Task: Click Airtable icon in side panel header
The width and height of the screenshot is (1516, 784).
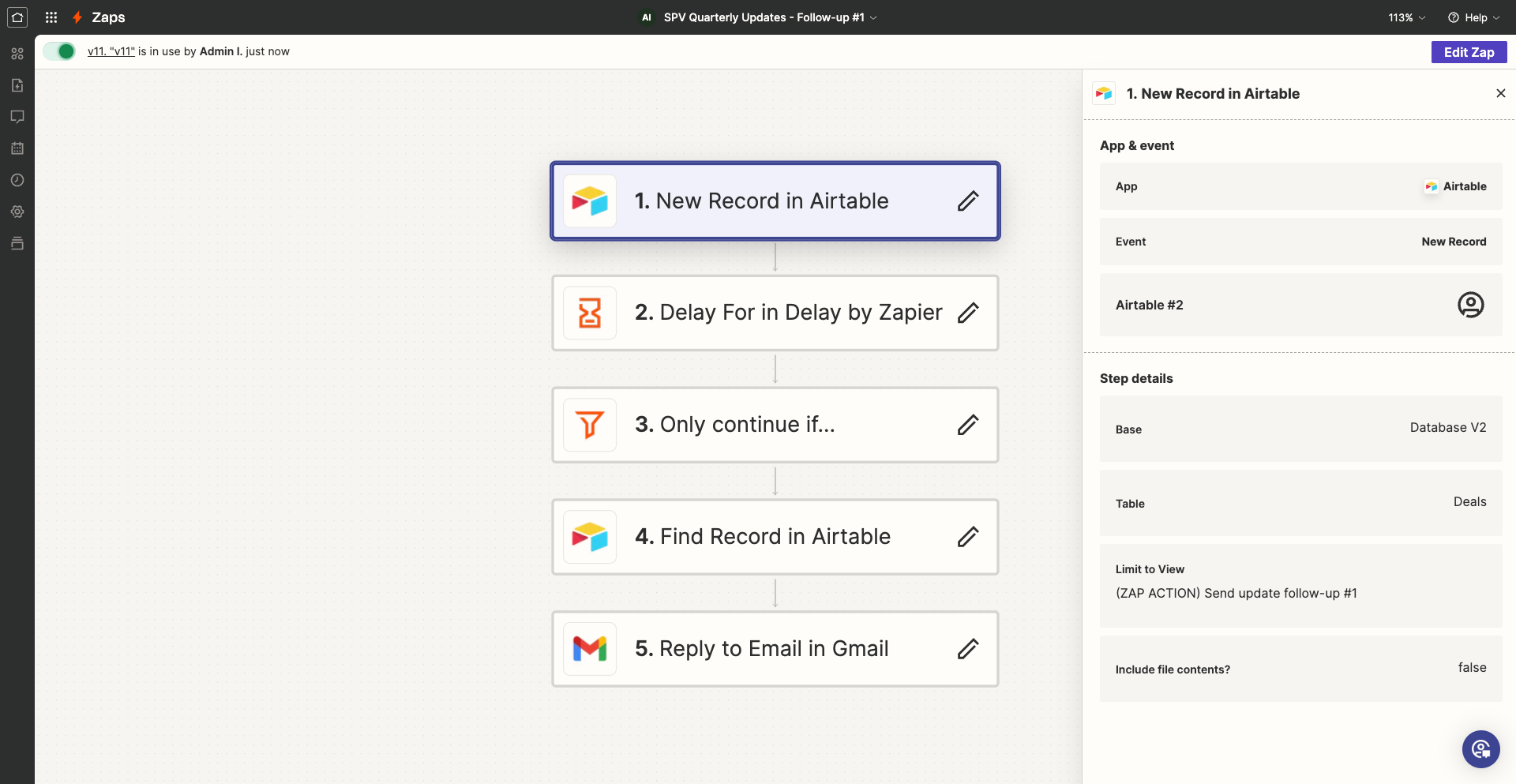Action: 1104,93
